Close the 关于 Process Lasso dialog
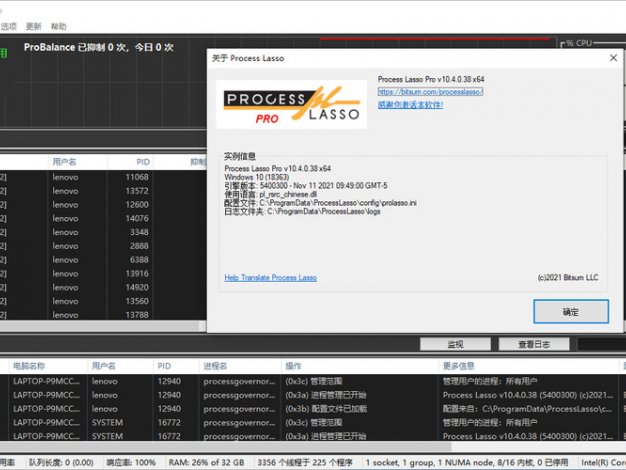Viewport: 626px width, 470px height. pos(614,58)
